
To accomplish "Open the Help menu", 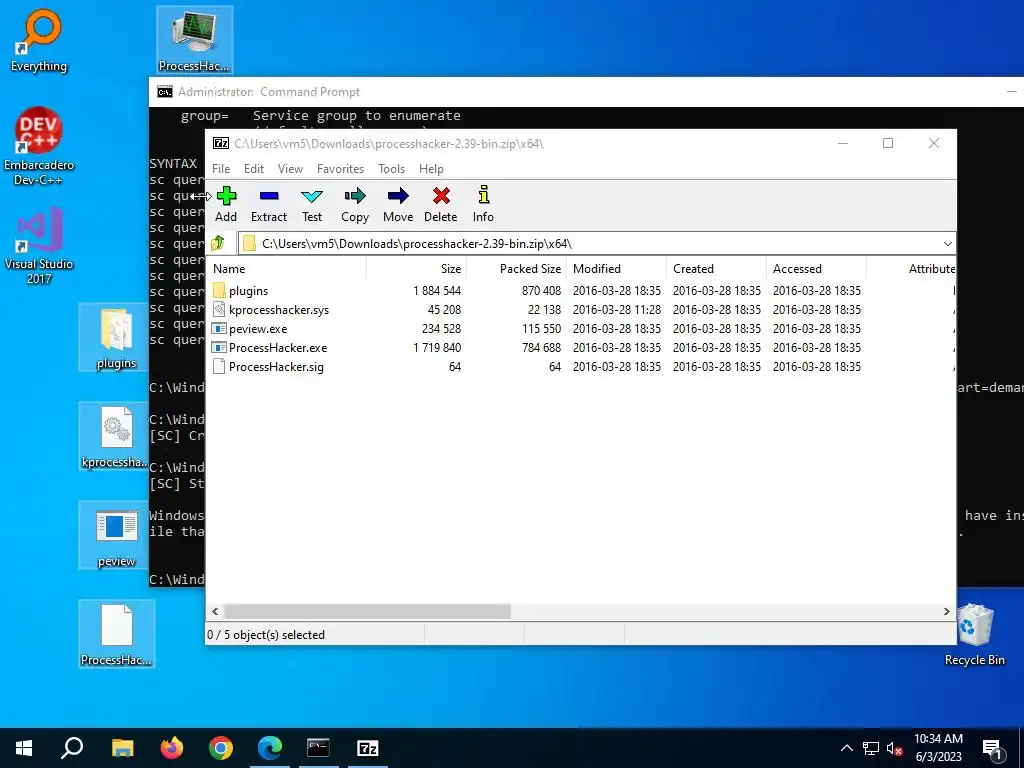I will coord(431,168).
